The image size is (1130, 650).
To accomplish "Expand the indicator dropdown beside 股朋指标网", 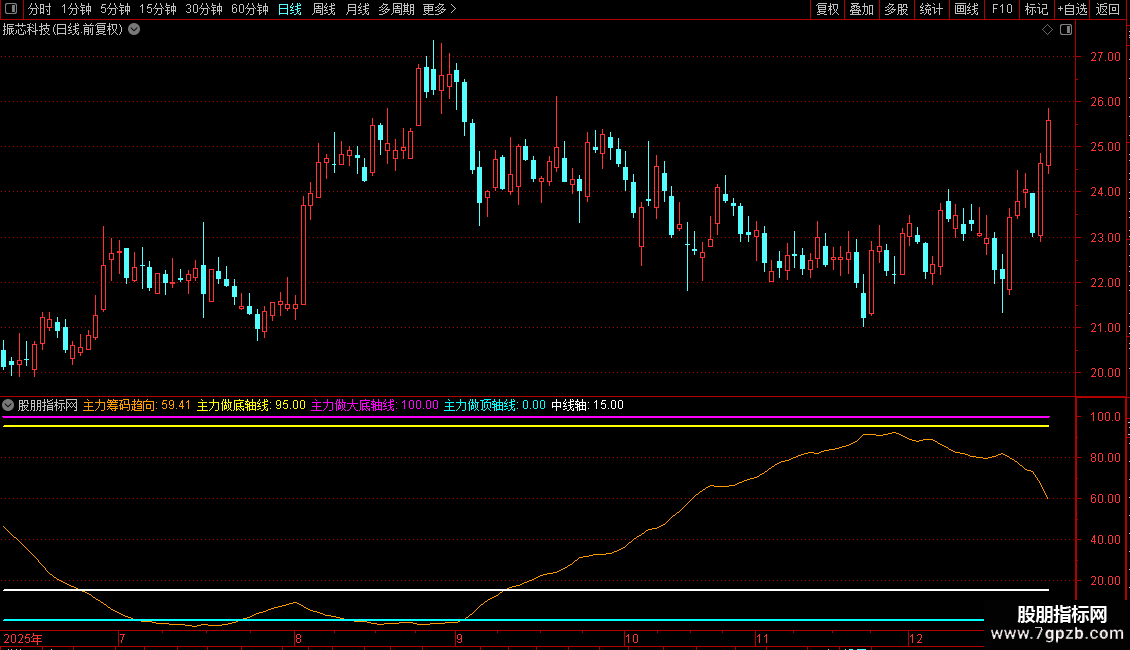I will pyautogui.click(x=8, y=405).
